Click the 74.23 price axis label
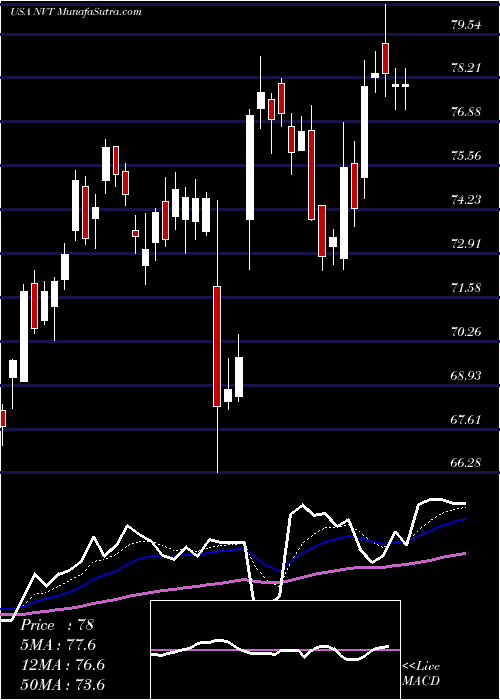Image resolution: width=500 pixels, height=700 pixels. [x=466, y=200]
